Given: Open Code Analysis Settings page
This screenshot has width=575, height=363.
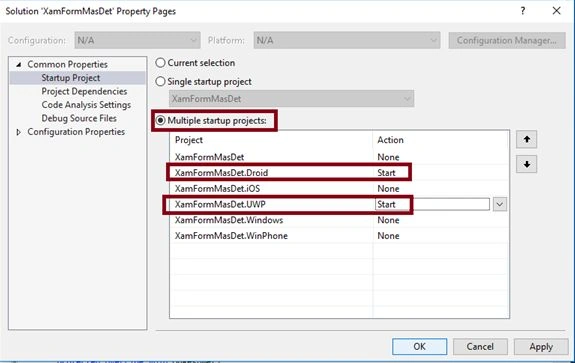Looking at the screenshot, I should point(86,105).
